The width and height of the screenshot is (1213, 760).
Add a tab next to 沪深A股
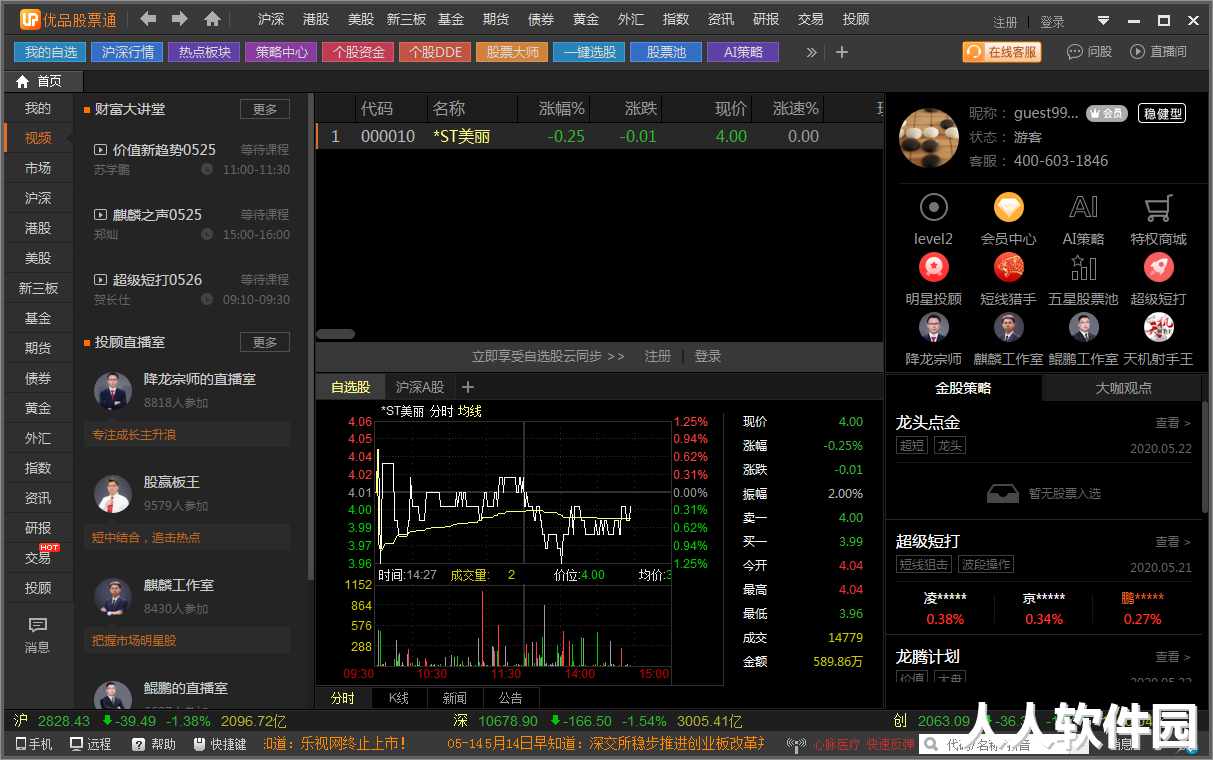(467, 387)
